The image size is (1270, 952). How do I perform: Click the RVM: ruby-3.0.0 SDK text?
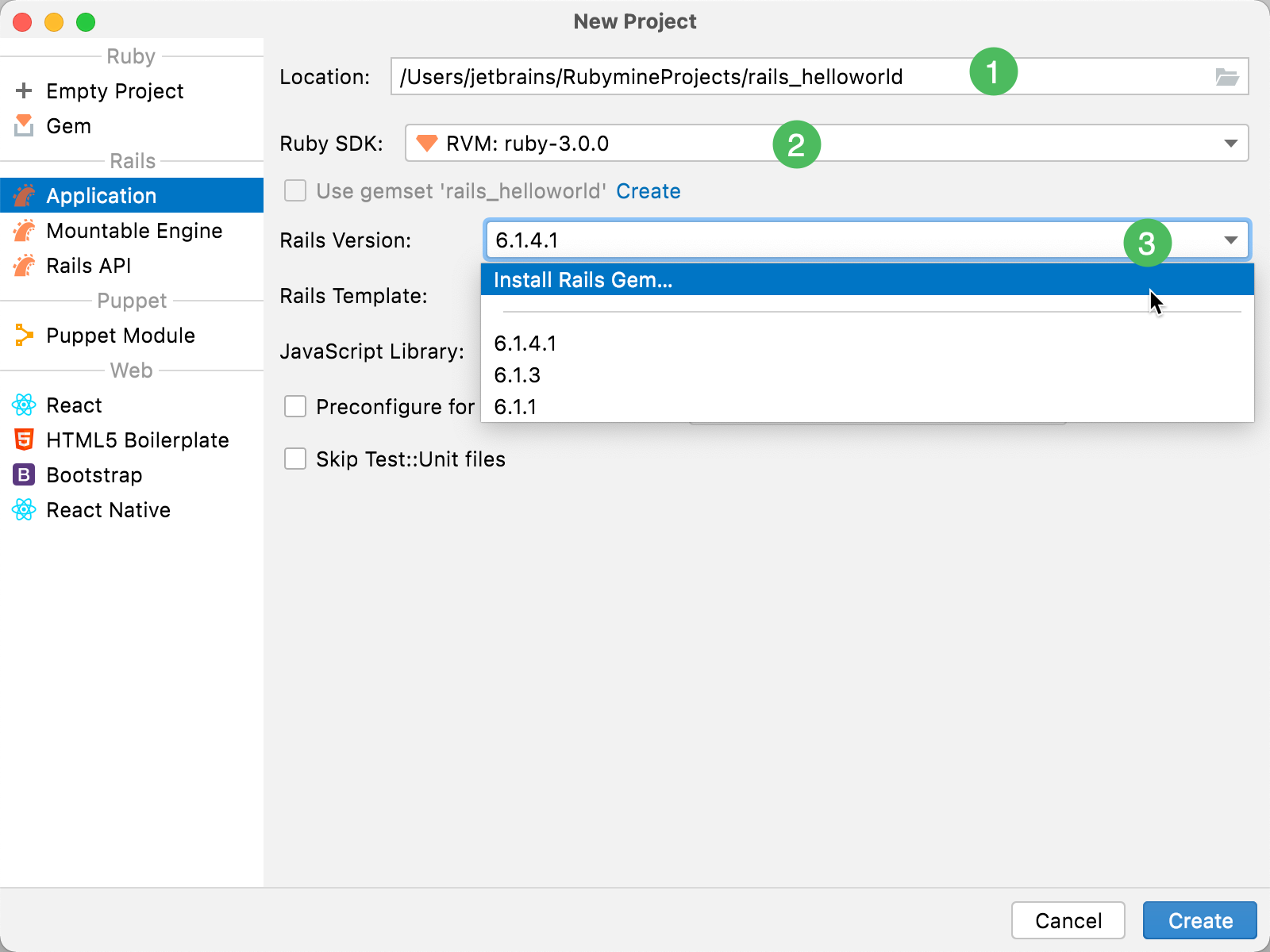click(528, 144)
